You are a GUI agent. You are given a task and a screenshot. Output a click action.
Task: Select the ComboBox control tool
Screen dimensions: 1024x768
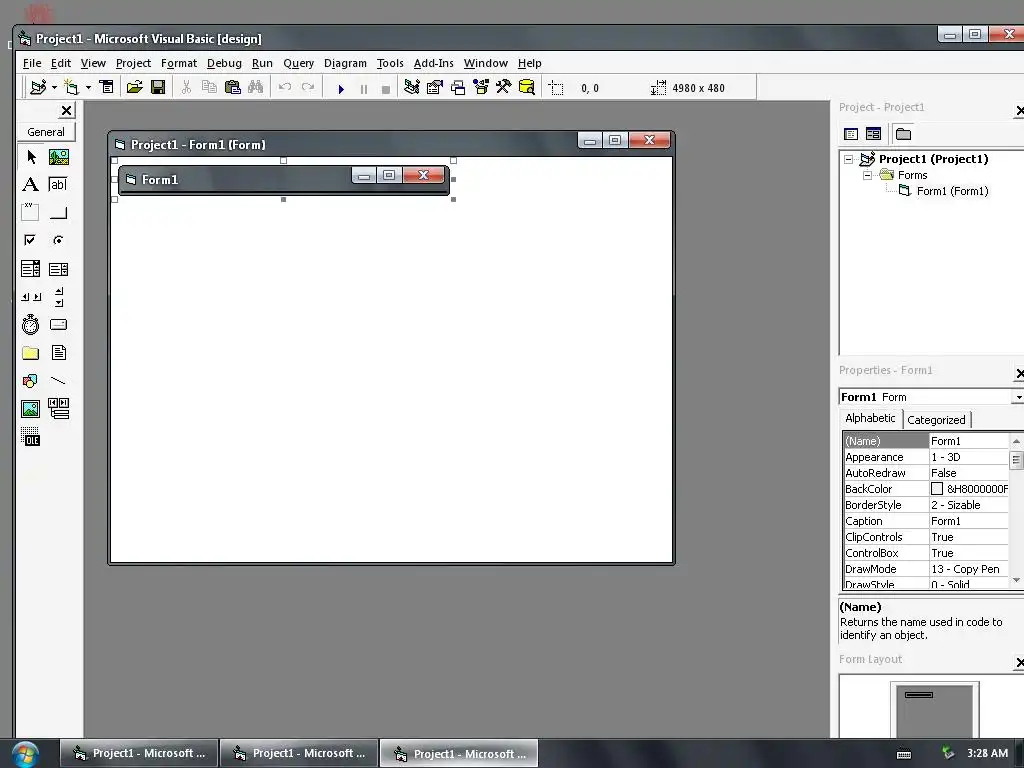click(31, 268)
